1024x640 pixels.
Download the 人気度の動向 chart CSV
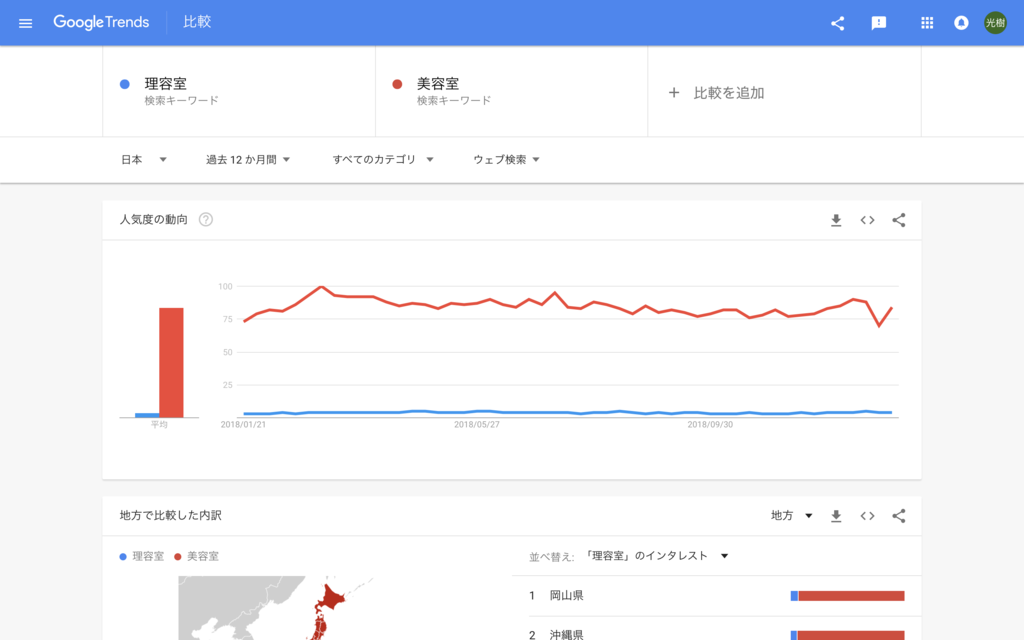coord(836,221)
